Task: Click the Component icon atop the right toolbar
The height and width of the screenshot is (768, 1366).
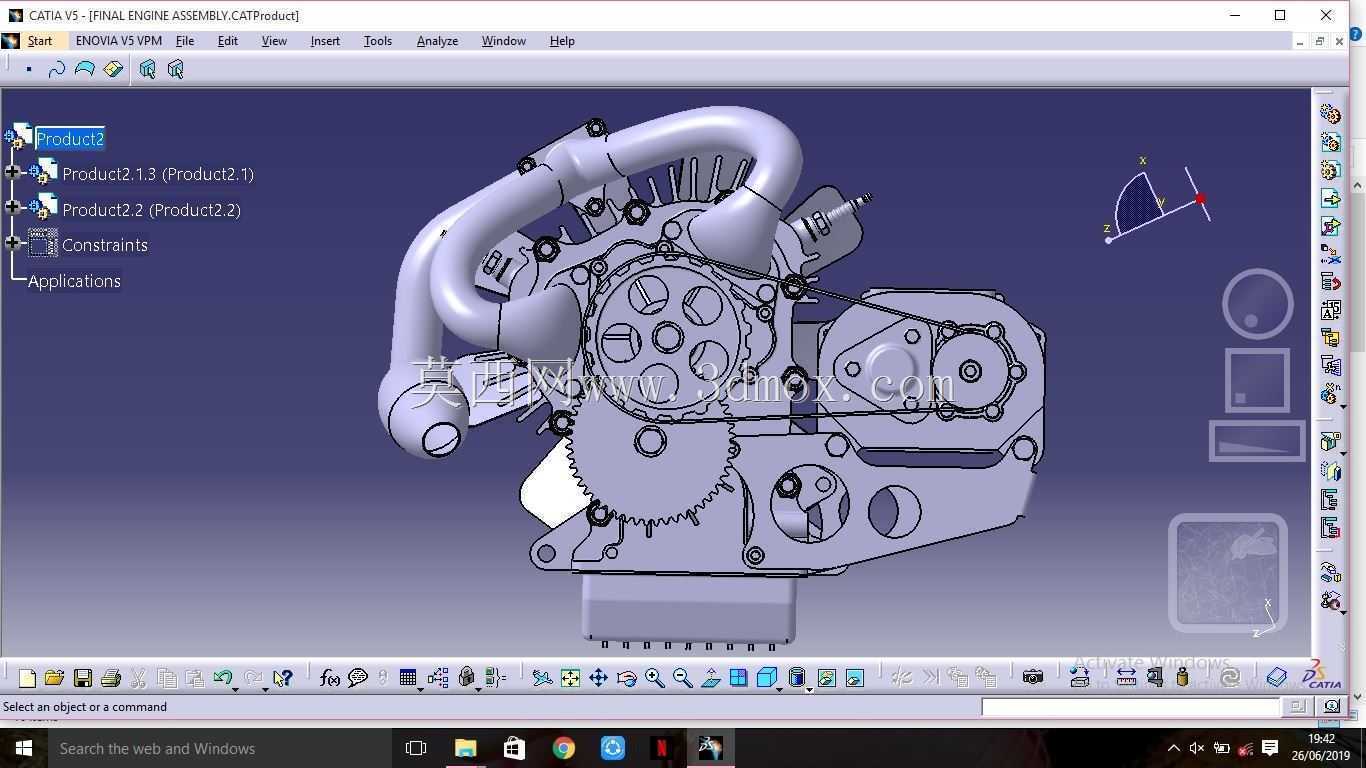Action: click(x=1330, y=114)
